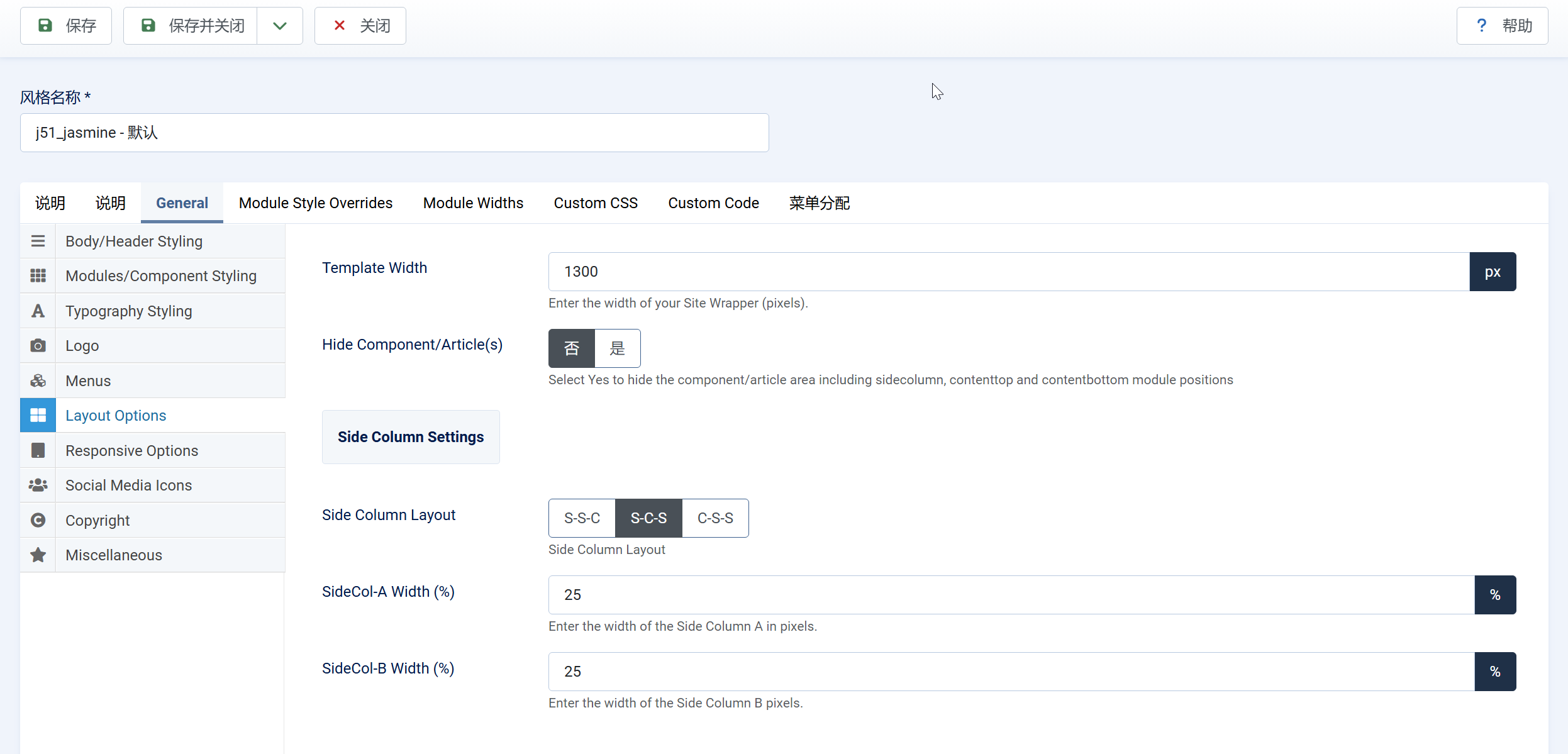Image resolution: width=1568 pixels, height=754 pixels.
Task: Click the Logo camera icon
Action: point(38,345)
